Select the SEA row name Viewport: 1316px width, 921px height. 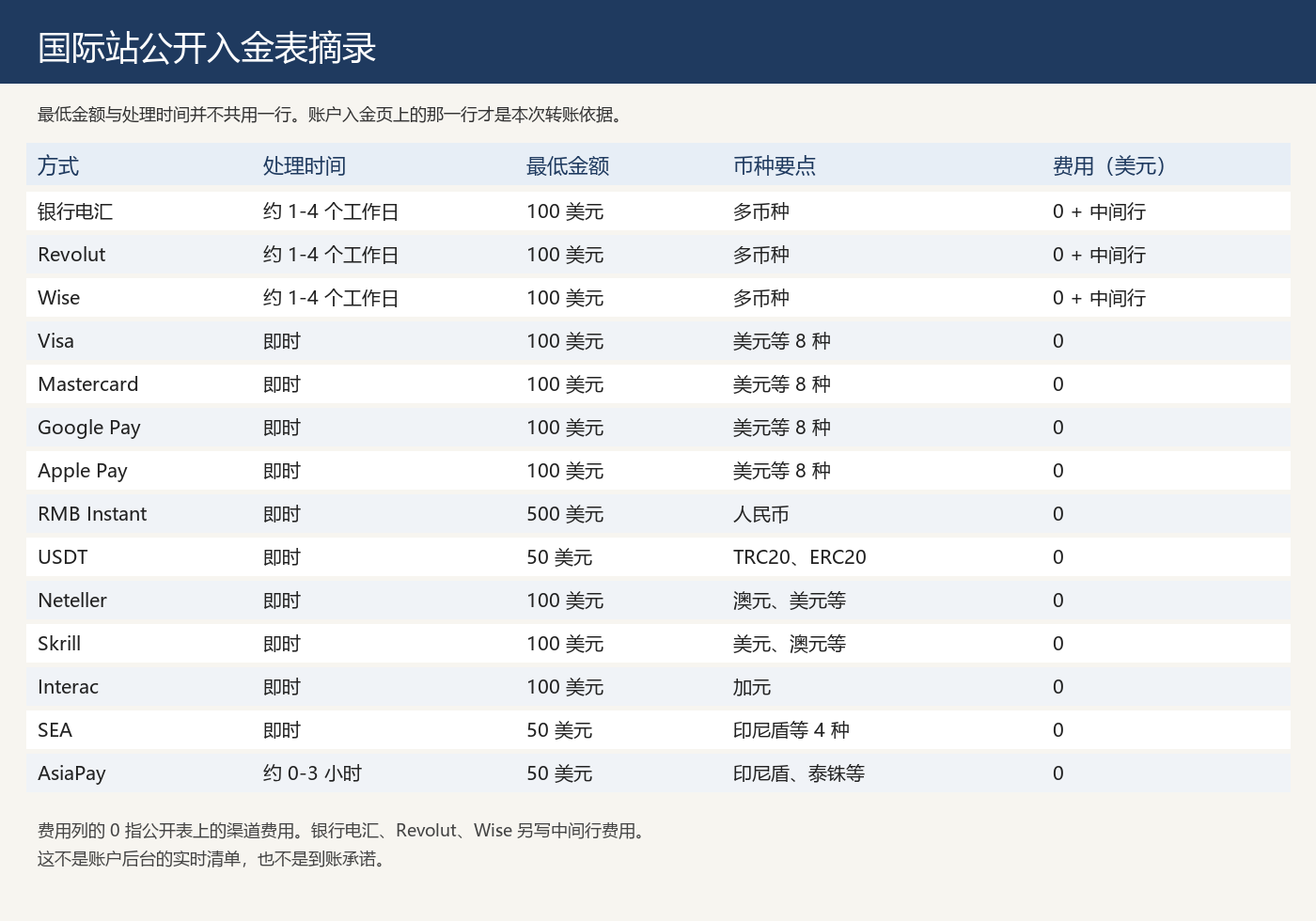(55, 730)
